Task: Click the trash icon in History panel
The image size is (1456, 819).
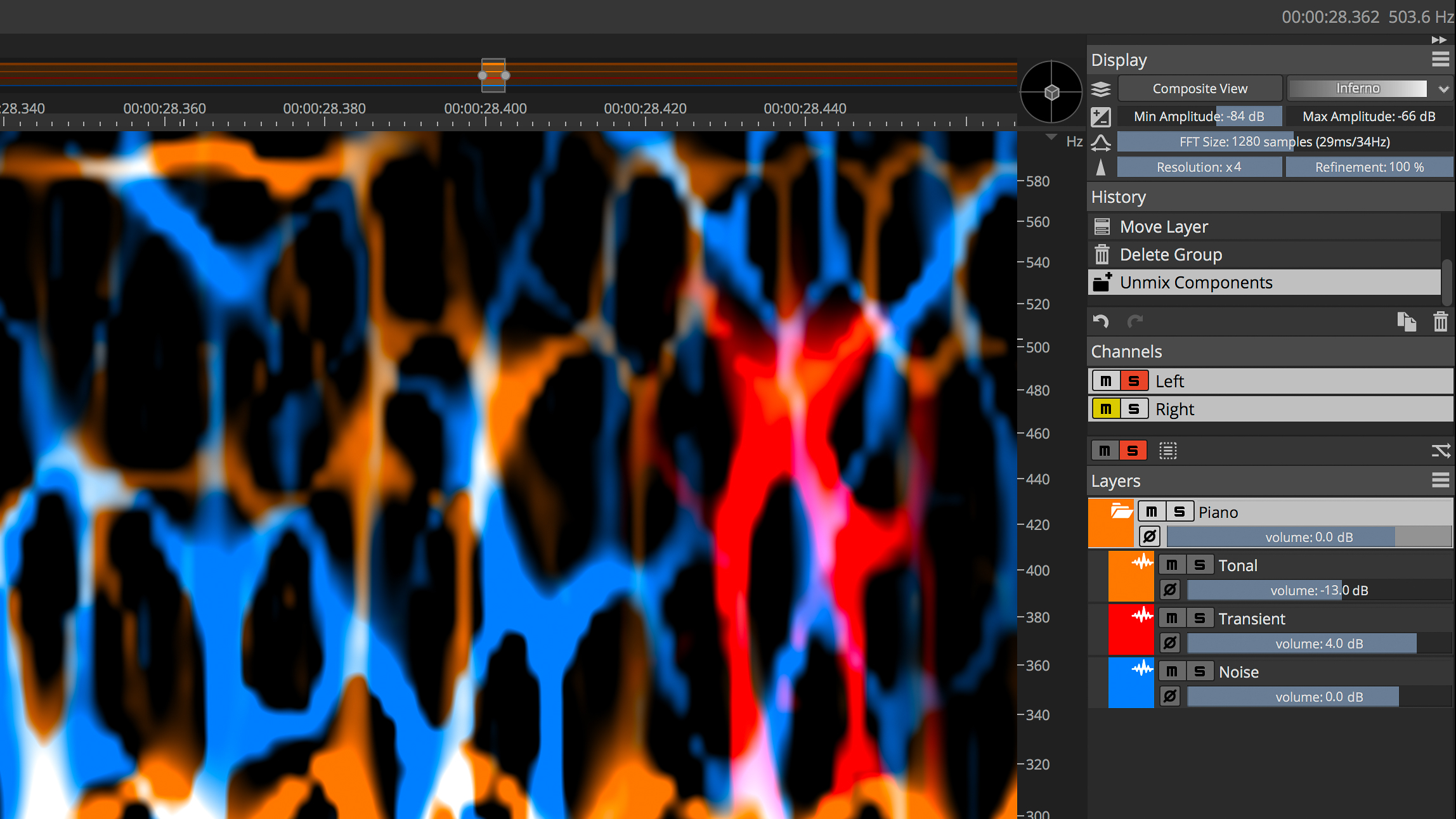Action: pos(1440,322)
